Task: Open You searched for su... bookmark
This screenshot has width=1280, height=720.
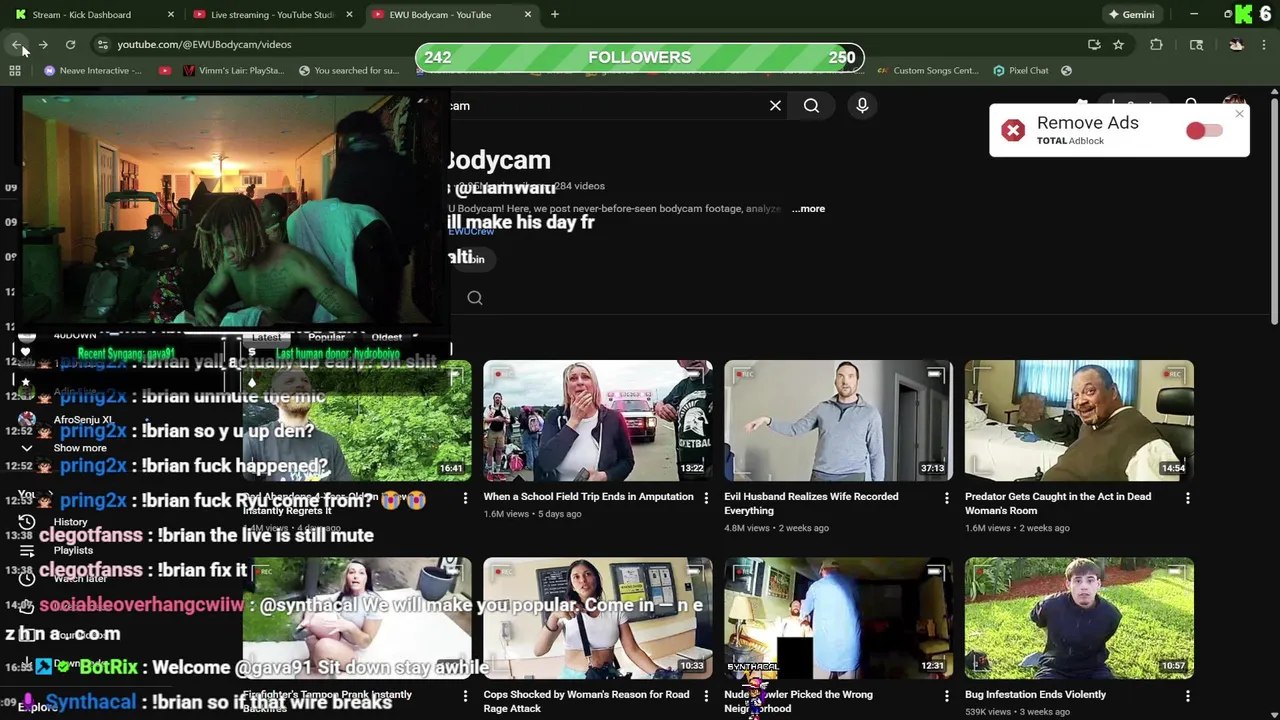Action: 349,70
